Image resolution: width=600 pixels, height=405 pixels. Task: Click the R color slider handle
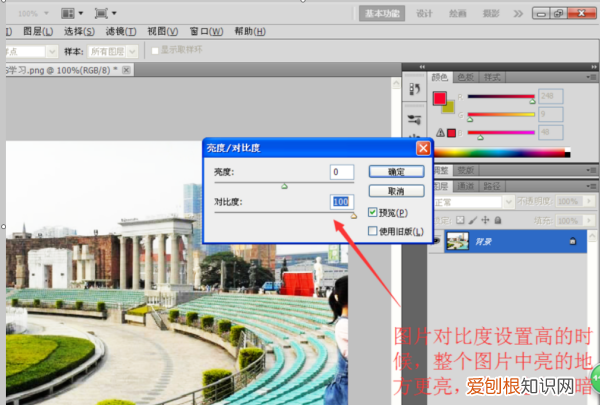coord(532,101)
